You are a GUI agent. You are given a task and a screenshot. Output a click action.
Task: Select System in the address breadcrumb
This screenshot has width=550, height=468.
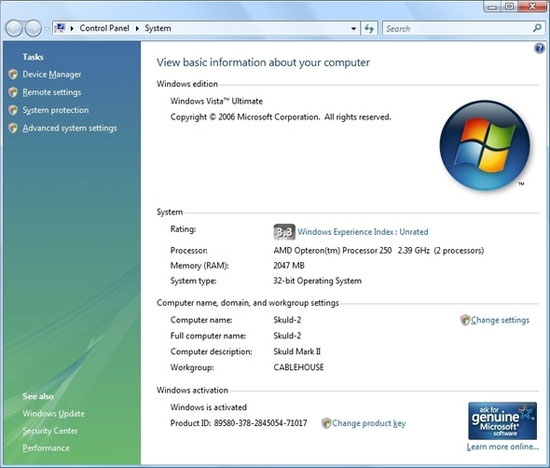coord(158,28)
